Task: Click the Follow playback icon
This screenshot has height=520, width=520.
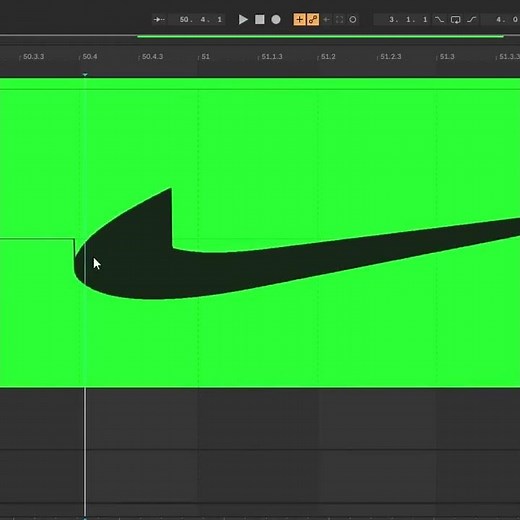Action: click(159, 20)
